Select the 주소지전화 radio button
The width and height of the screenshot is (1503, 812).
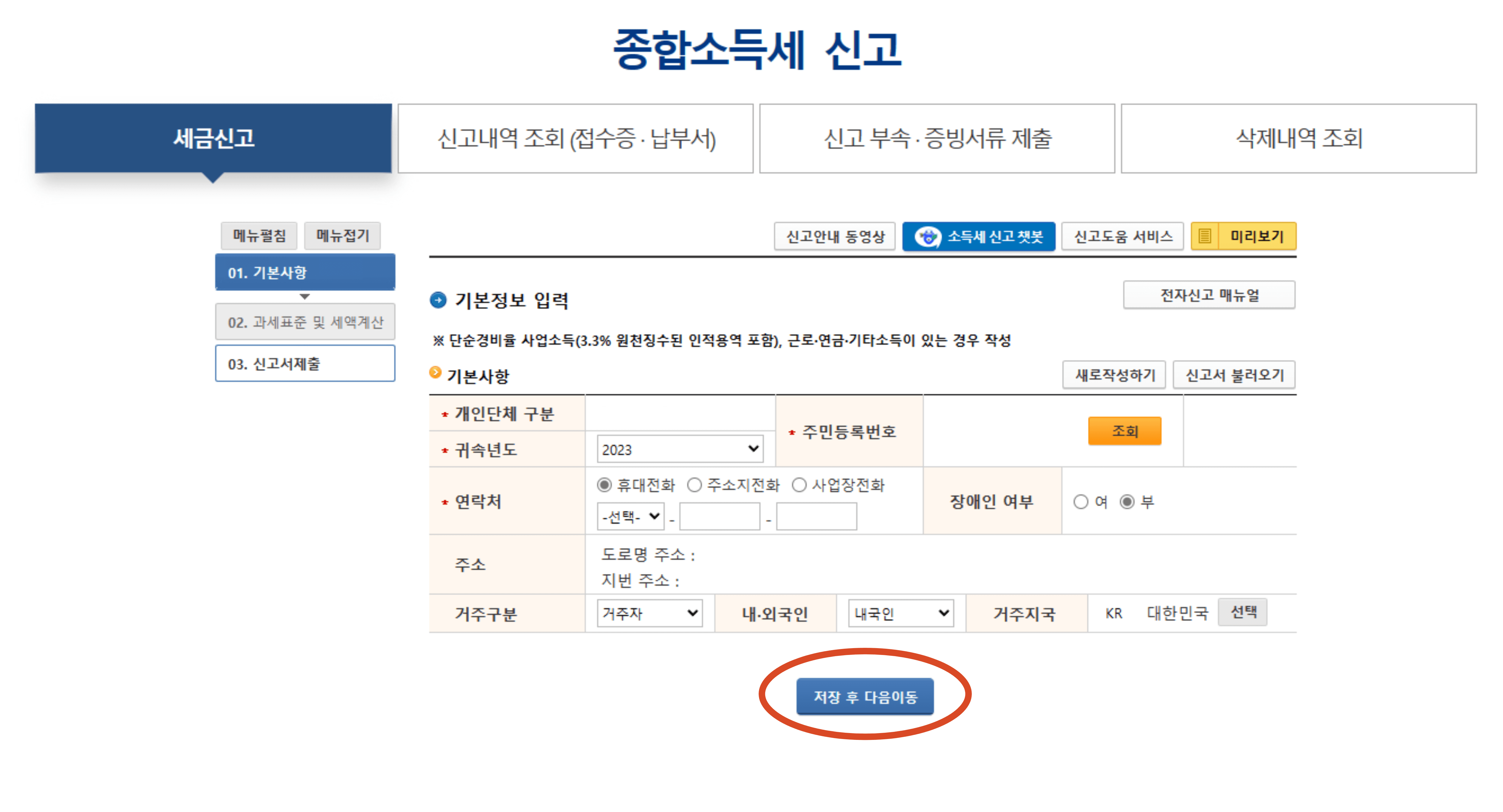[694, 485]
